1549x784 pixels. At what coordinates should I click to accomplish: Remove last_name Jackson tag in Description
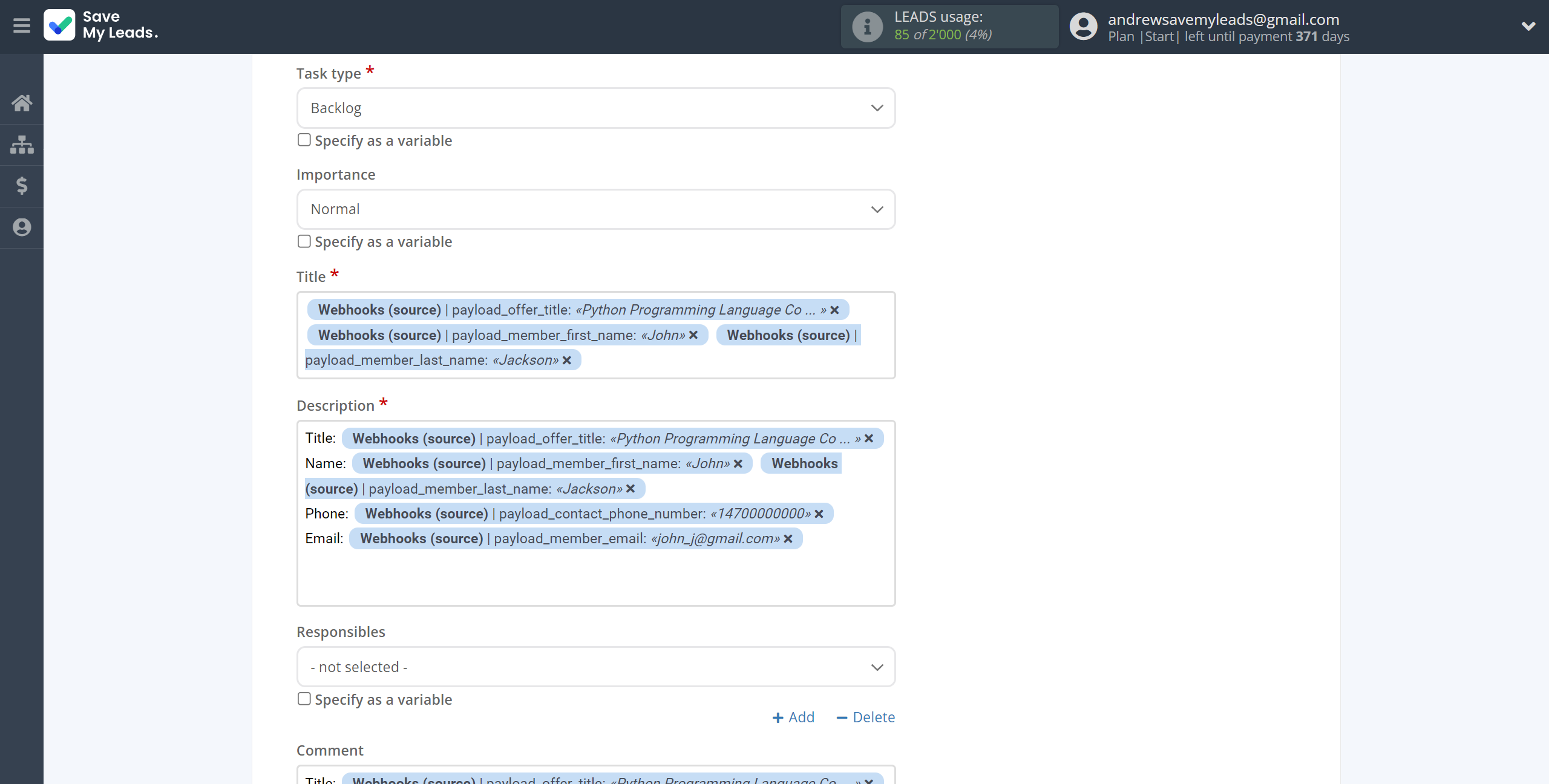coord(630,489)
